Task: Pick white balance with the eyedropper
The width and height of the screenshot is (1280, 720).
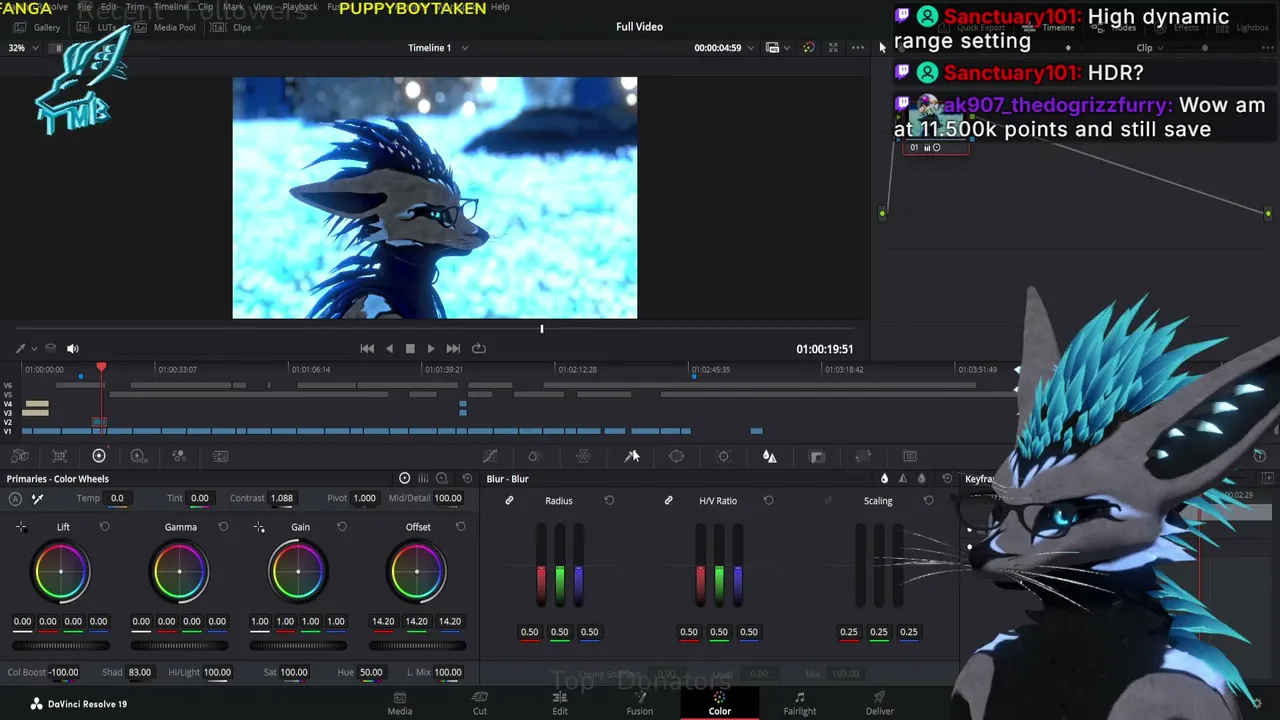Action: (x=37, y=498)
